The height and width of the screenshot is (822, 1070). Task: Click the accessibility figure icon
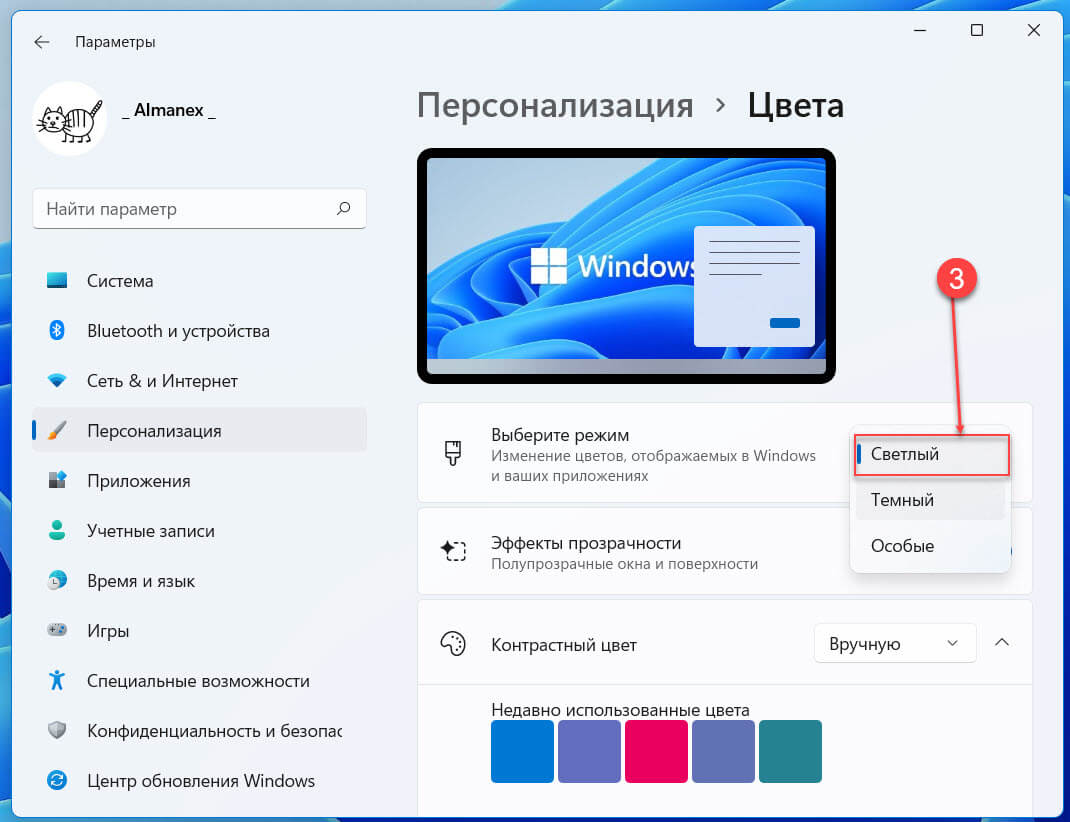click(x=57, y=680)
